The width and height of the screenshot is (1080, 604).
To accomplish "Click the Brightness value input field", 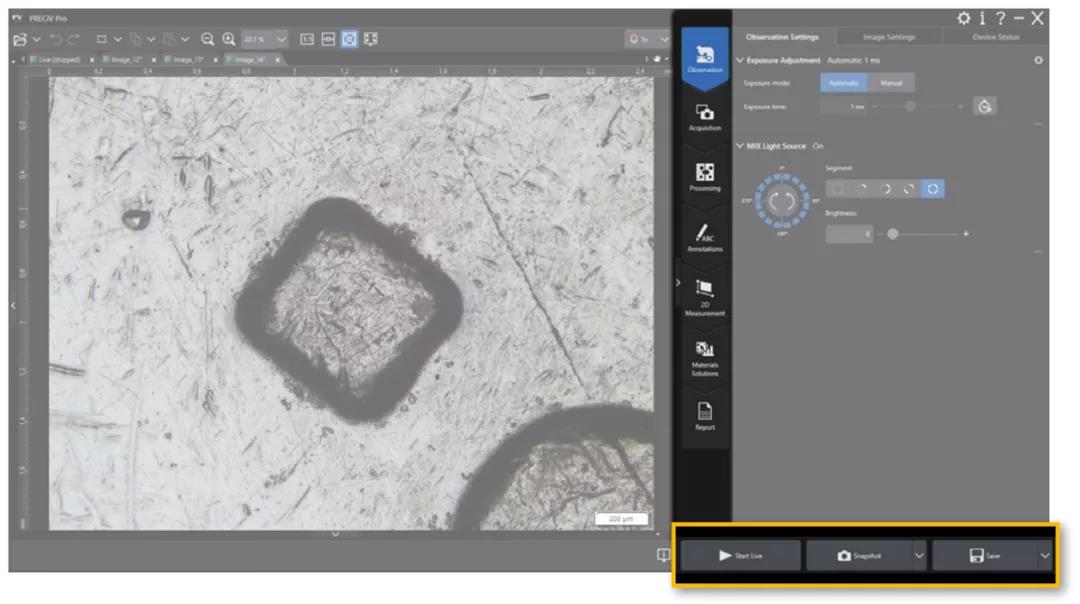I will coord(849,234).
